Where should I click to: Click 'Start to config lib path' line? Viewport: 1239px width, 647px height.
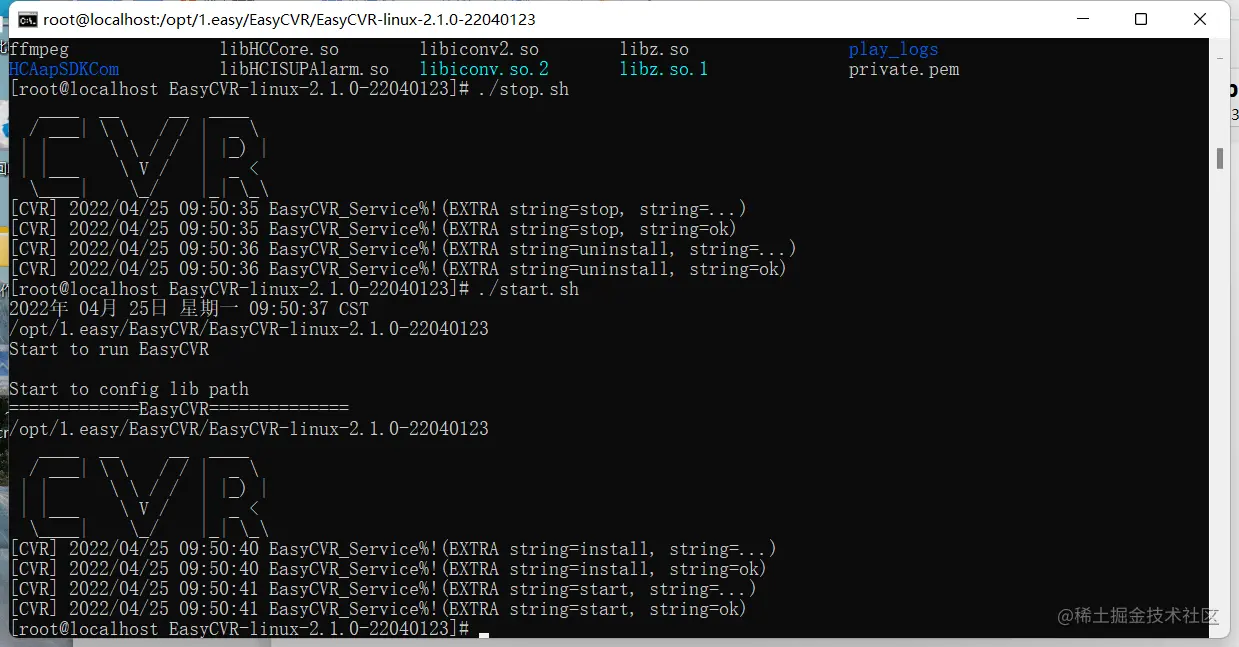129,389
